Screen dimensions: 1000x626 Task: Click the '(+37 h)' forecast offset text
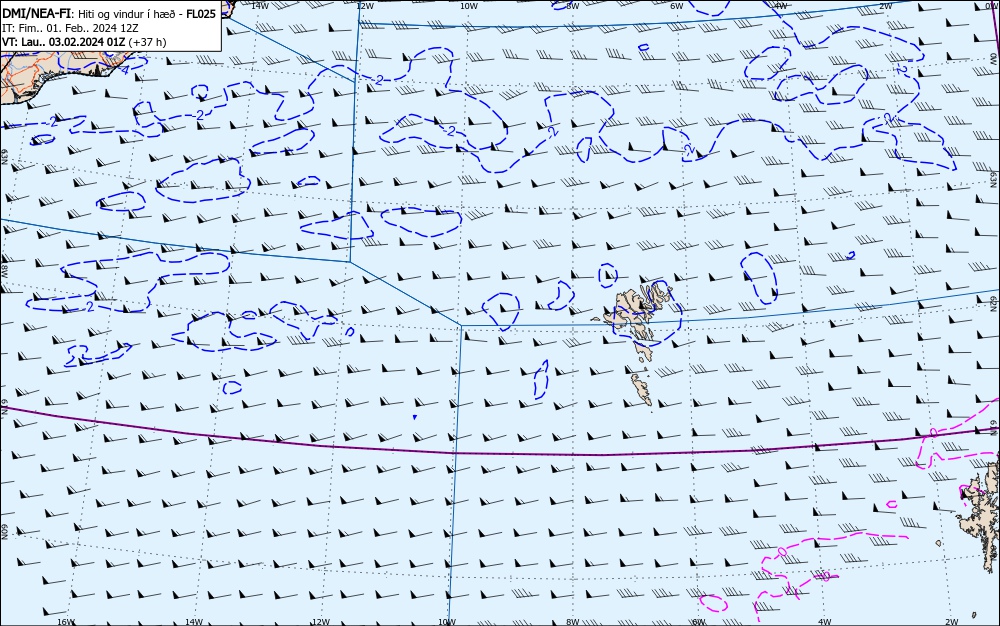pos(147,42)
